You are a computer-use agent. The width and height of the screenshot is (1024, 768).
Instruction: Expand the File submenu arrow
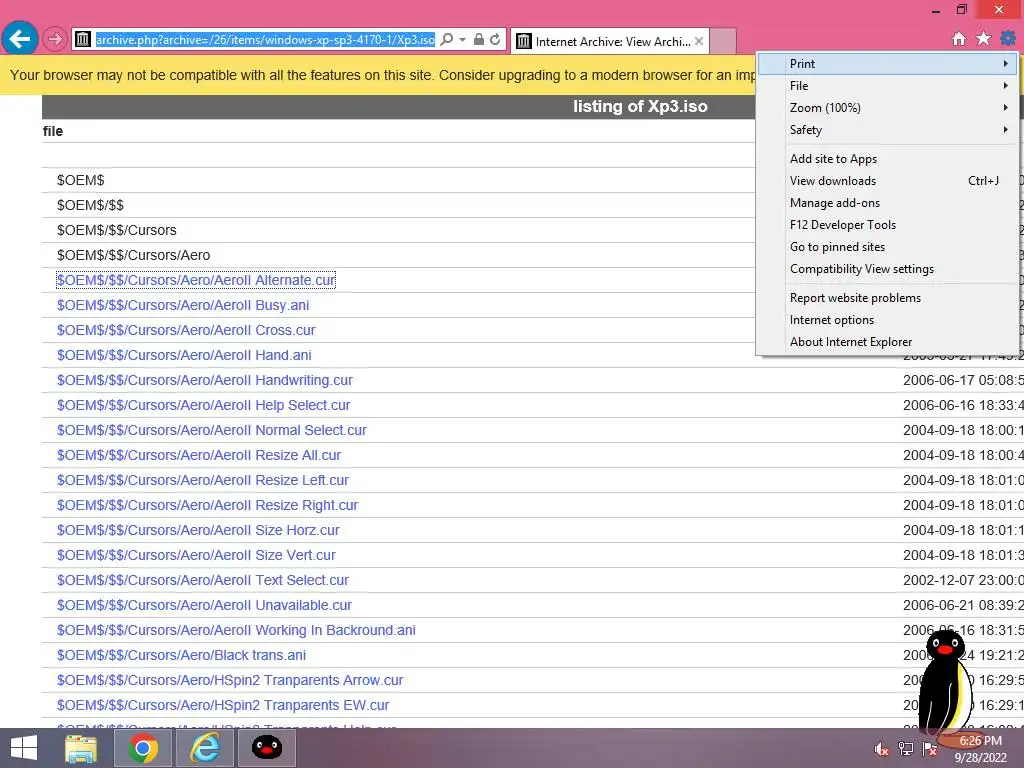click(1006, 86)
